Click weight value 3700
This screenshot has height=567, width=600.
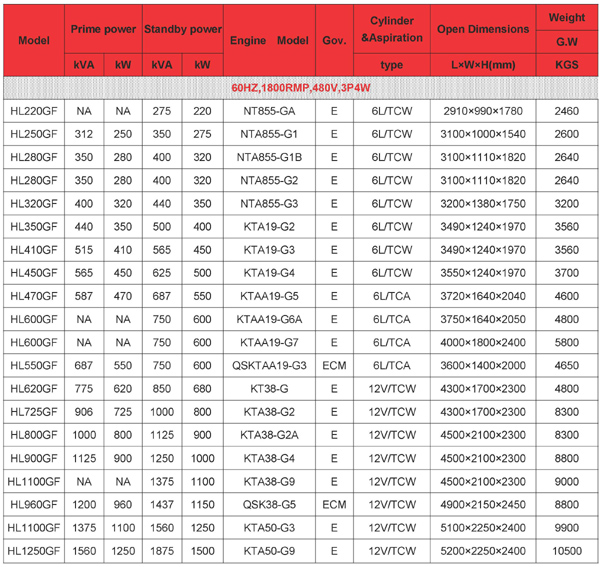567,273
